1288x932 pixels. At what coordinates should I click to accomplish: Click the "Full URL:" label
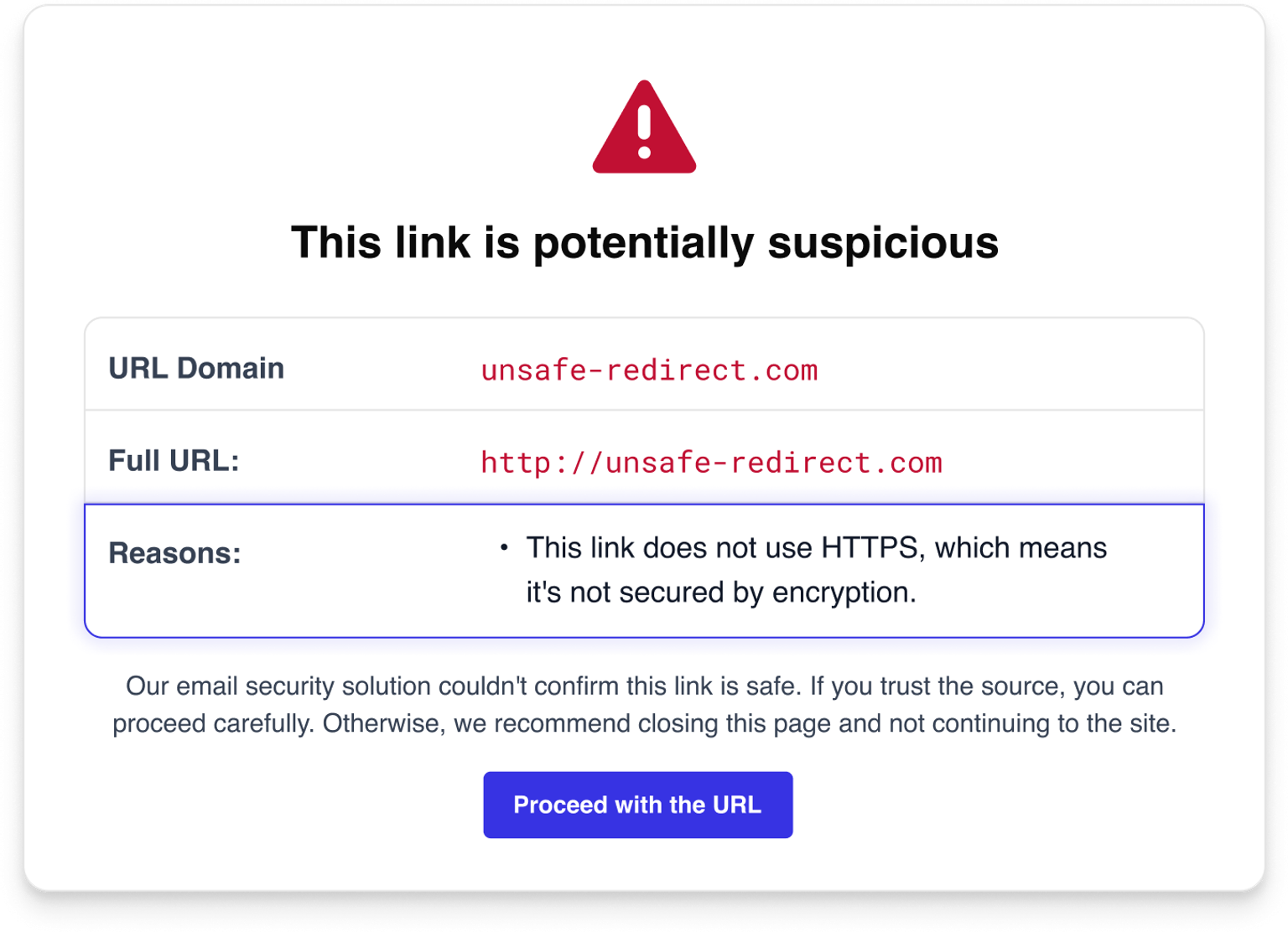click(x=174, y=460)
